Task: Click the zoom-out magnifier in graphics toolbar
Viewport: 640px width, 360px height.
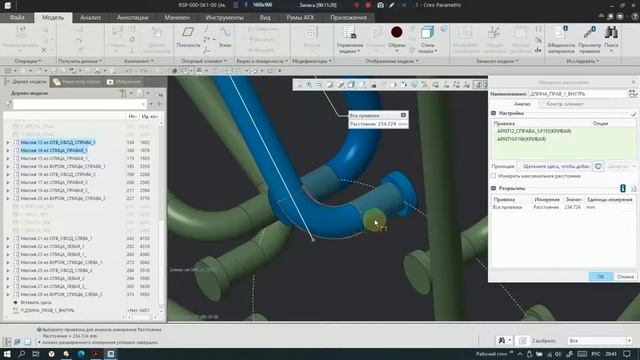Action: [x=319, y=84]
